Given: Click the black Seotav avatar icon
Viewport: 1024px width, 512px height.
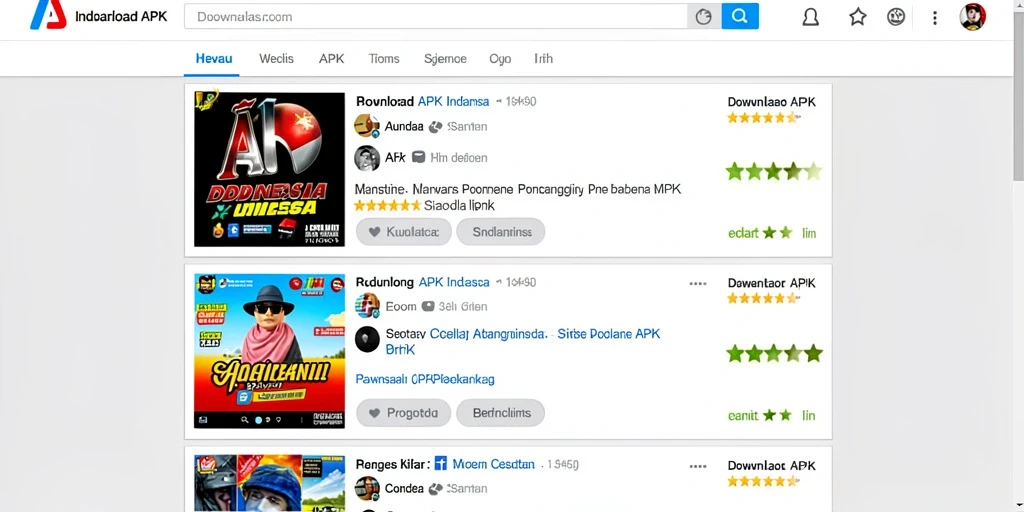Looking at the screenshot, I should click(x=367, y=340).
